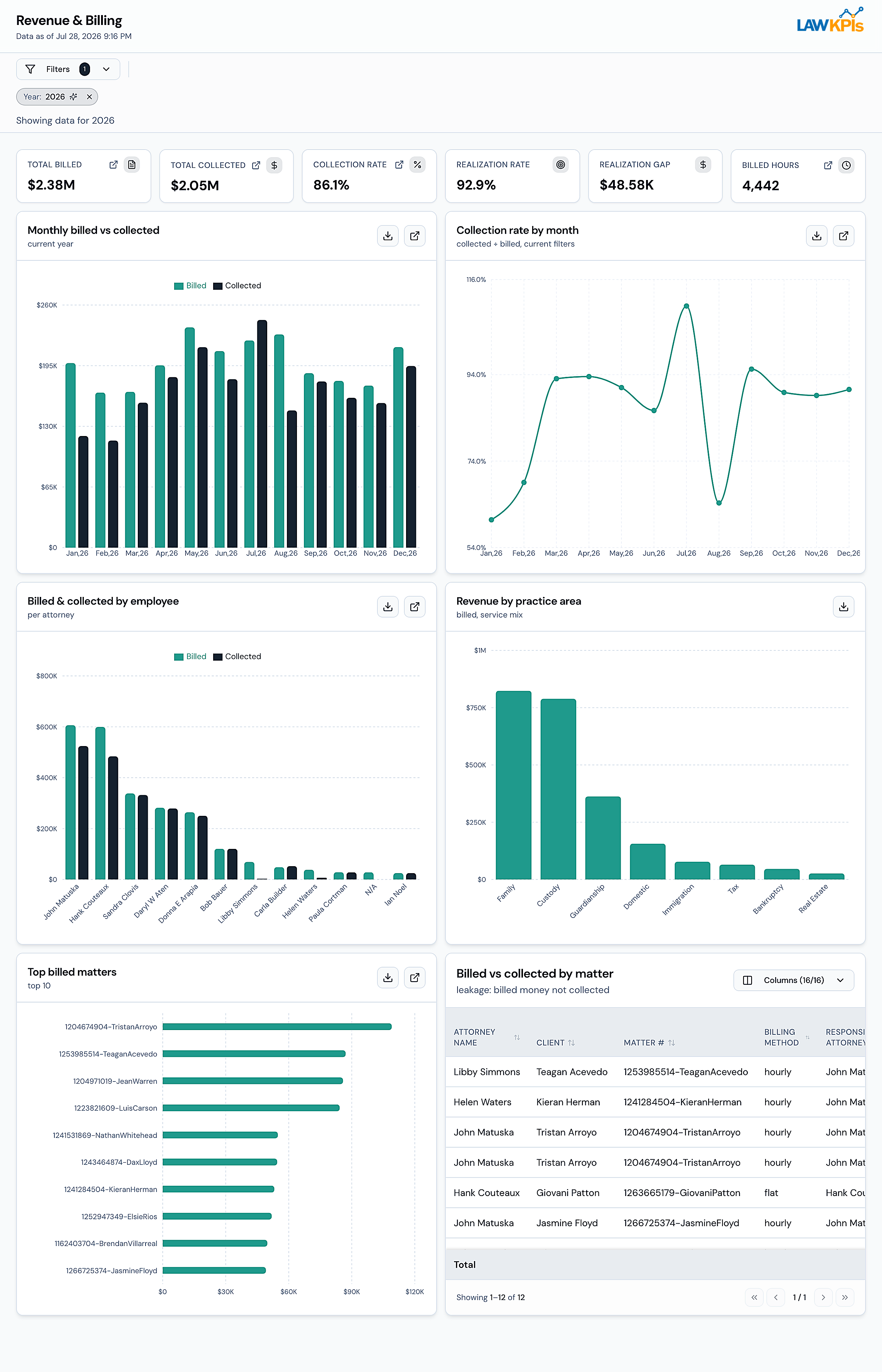Open Total Collected card external link icon

pos(256,165)
